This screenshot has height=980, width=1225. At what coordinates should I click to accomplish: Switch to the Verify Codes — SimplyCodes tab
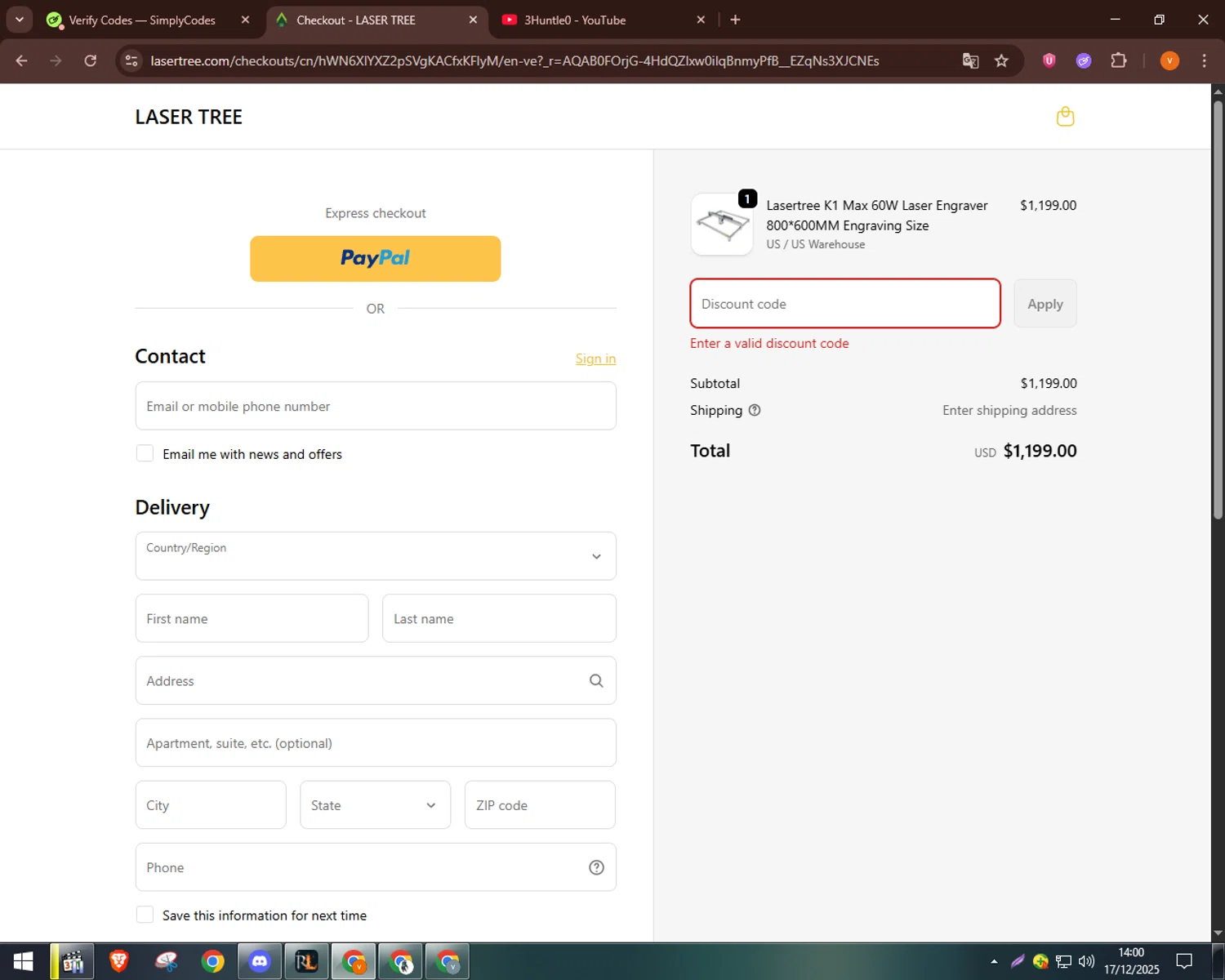142,20
